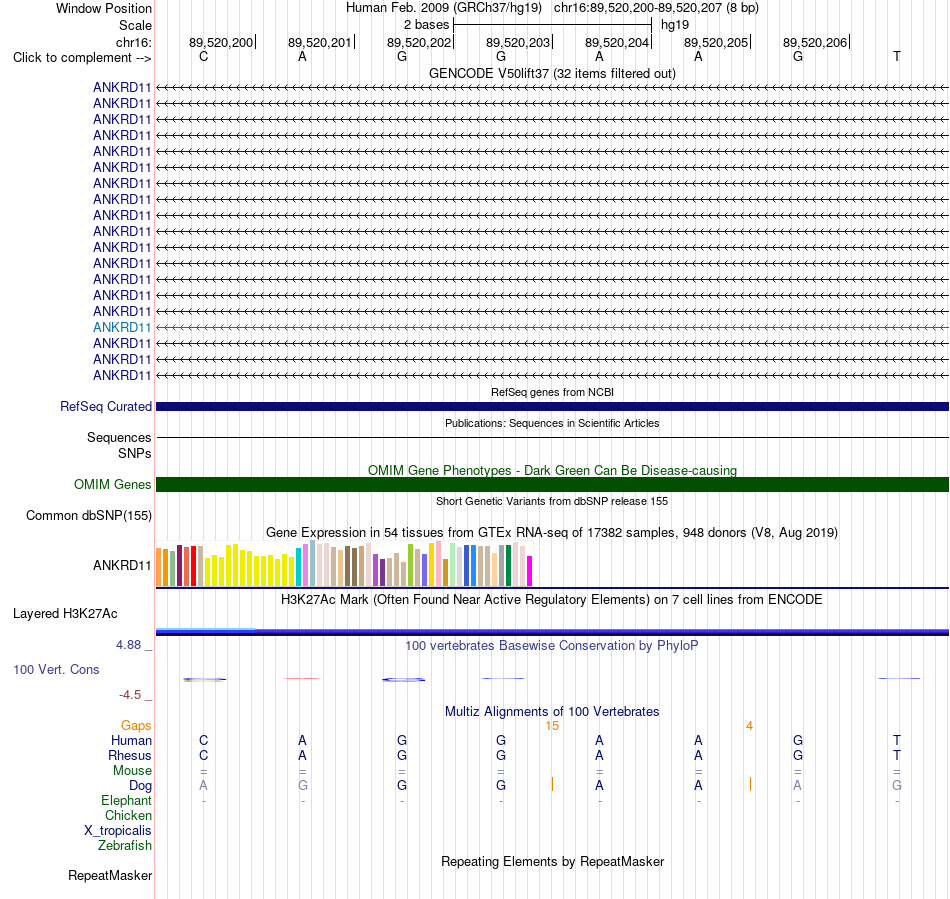Select the Zebrafish species label

125,846
